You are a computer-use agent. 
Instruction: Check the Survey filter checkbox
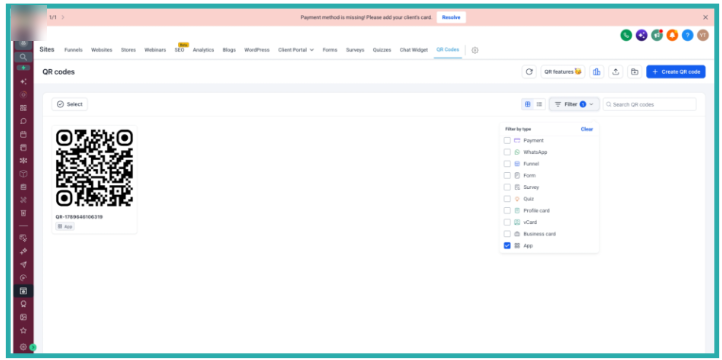tap(507, 187)
